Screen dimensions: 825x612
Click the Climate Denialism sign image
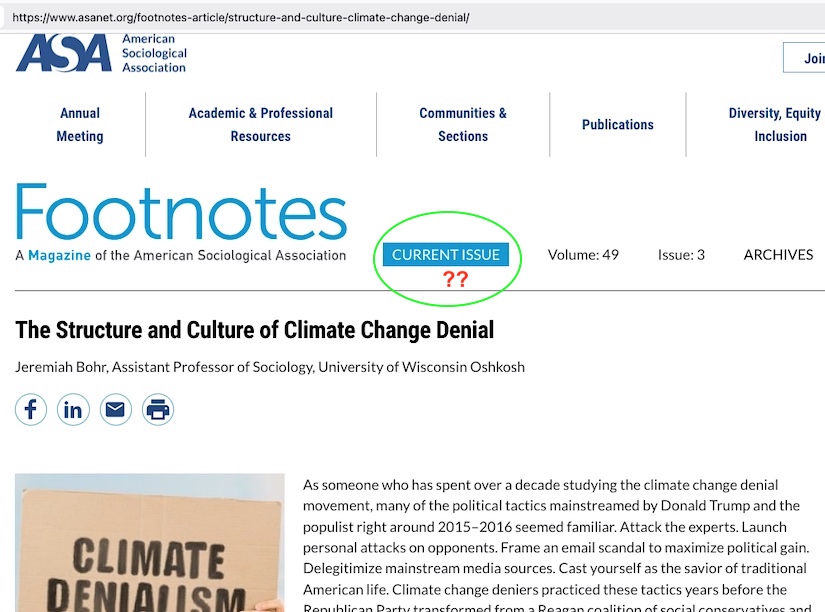(x=150, y=545)
